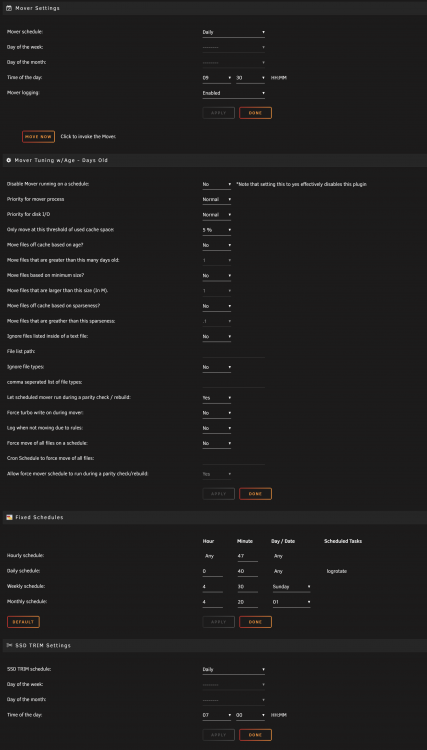
Task: Open mover run during parity check dropdown
Action: pyautogui.click(x=217, y=398)
